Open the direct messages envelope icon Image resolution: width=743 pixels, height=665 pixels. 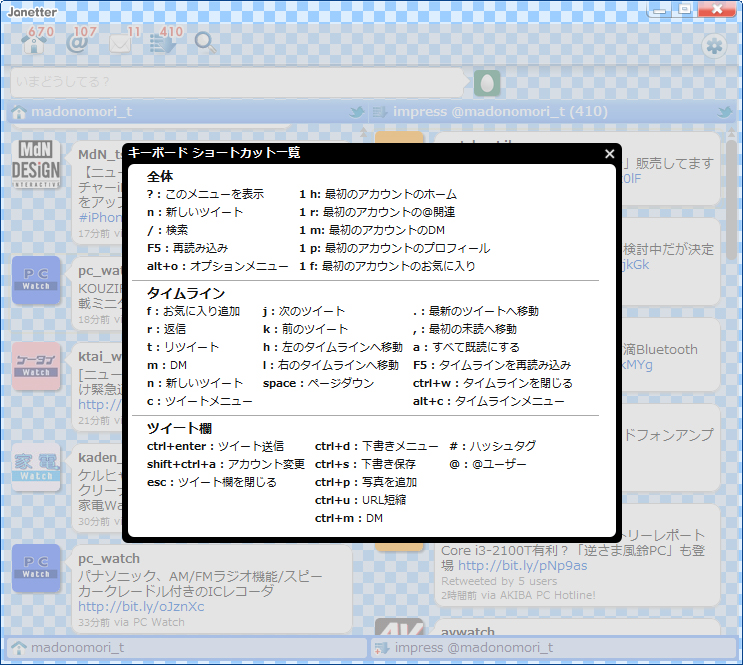click(x=120, y=43)
